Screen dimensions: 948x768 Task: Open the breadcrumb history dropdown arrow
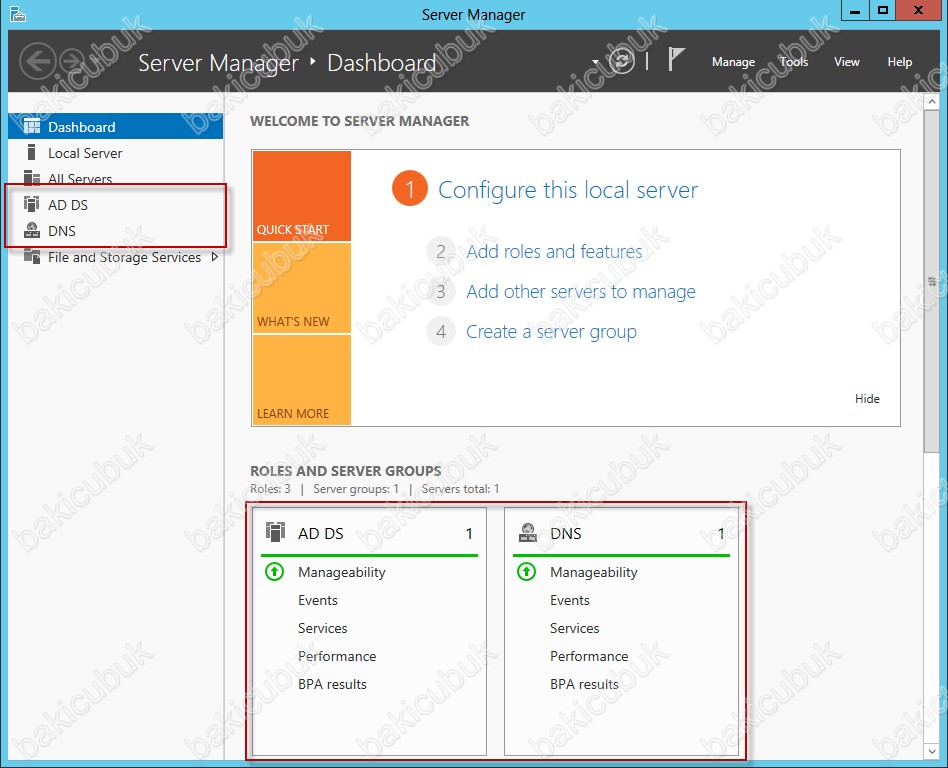596,62
